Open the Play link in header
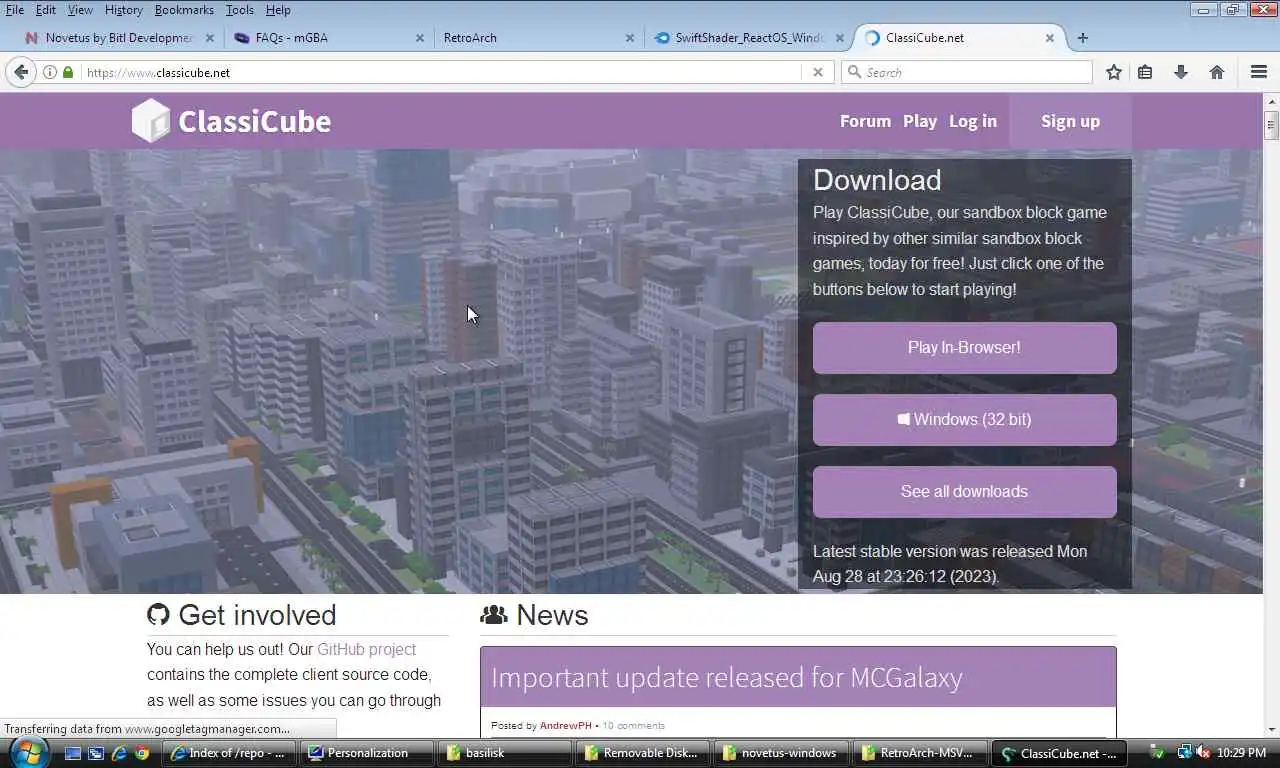 pyautogui.click(x=920, y=121)
